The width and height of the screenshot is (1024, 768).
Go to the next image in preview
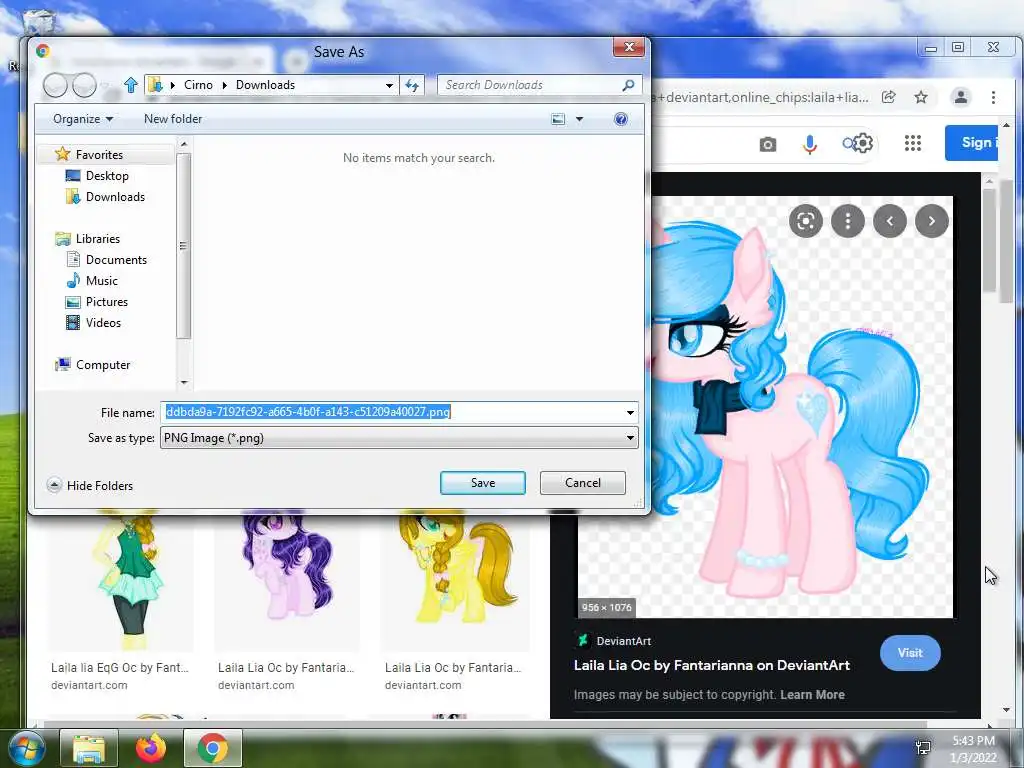(x=932, y=221)
